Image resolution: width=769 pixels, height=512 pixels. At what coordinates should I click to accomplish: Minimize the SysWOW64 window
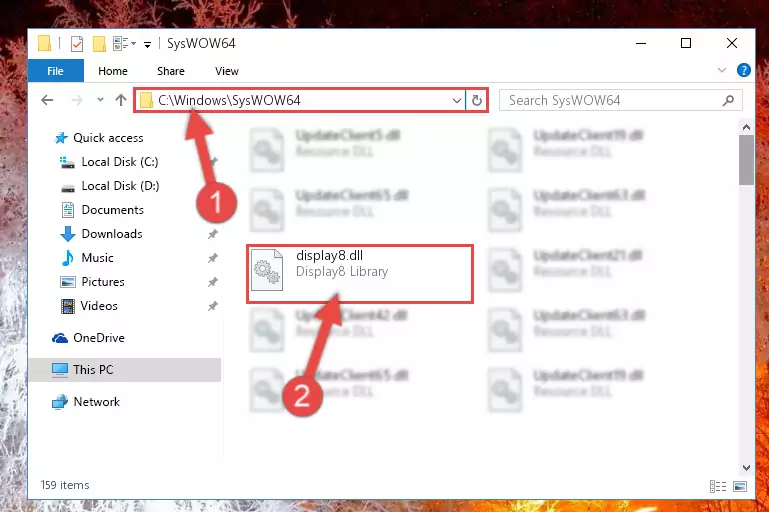tap(641, 43)
